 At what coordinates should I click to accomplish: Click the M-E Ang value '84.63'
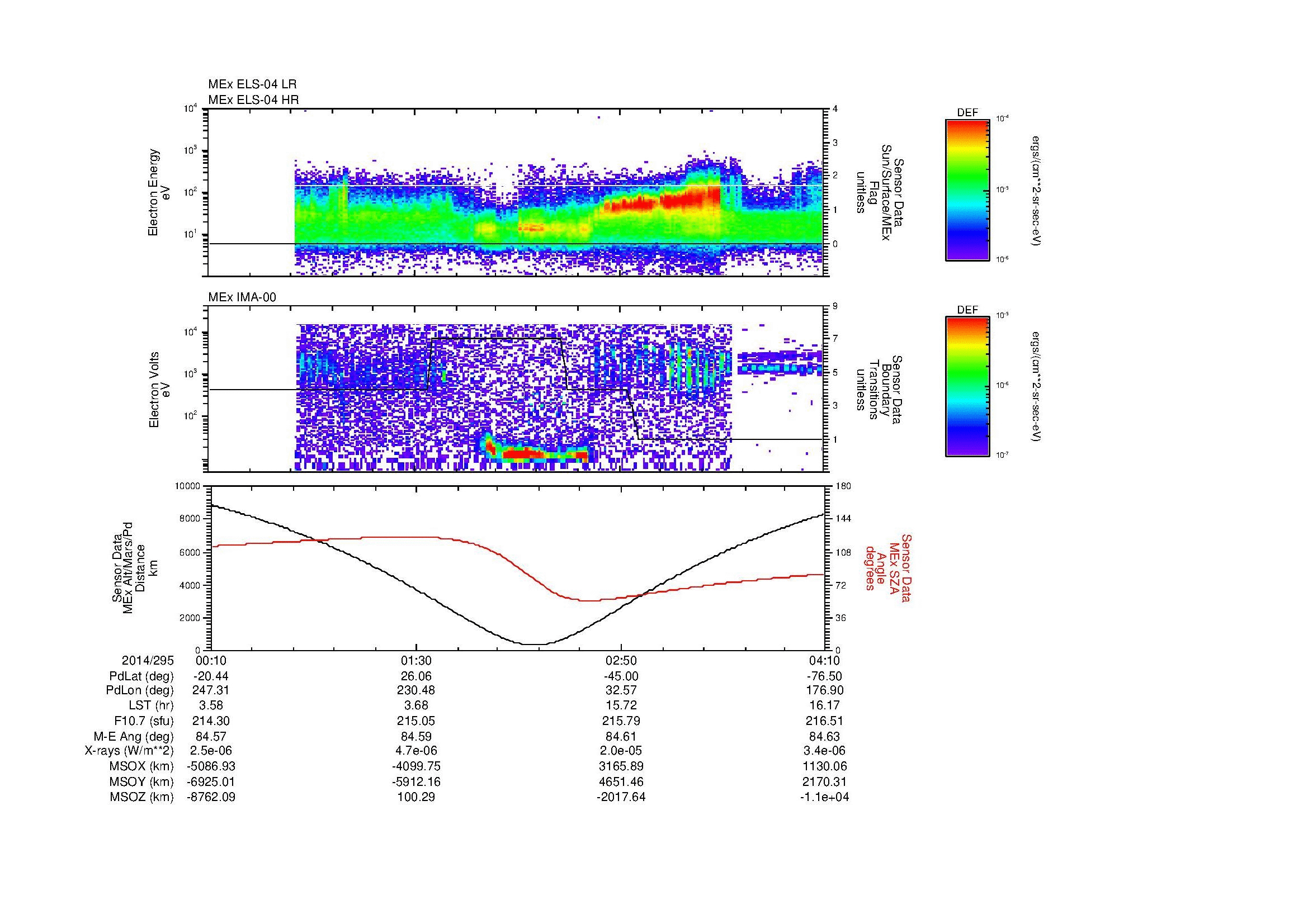coord(824,737)
